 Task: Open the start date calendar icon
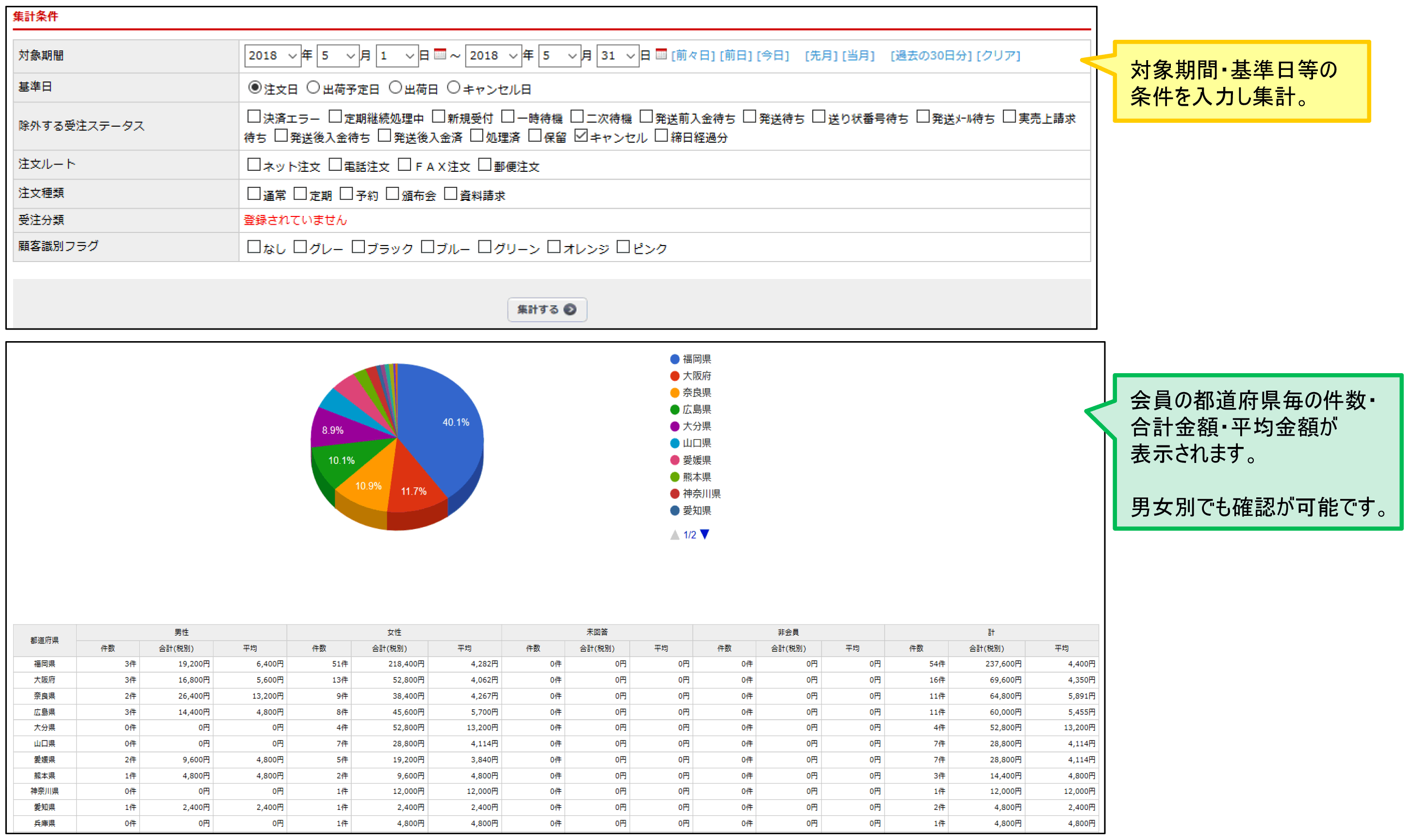point(440,54)
